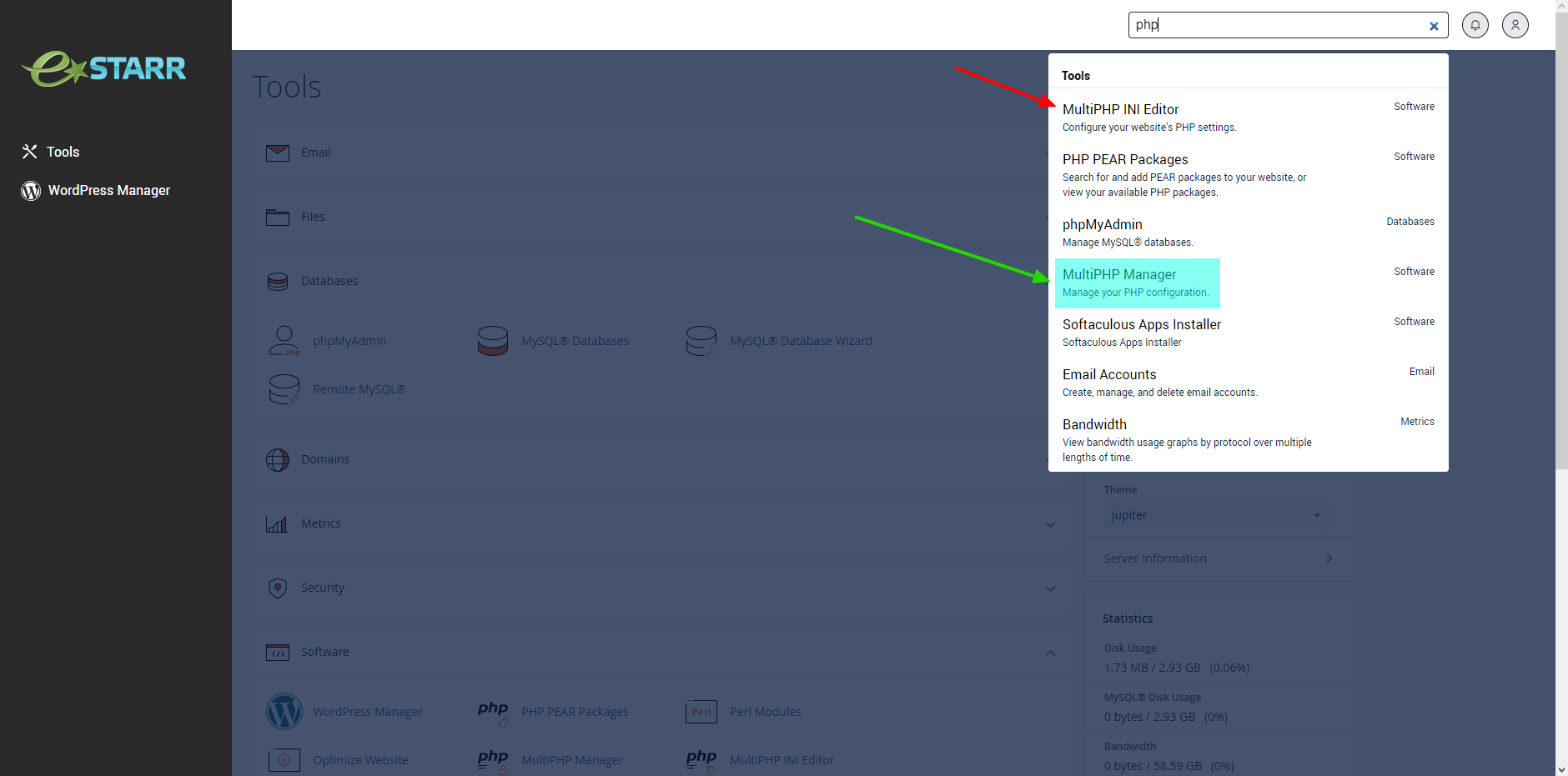
Task: Open WordPress Manager icon under Software
Action: pyautogui.click(x=284, y=712)
